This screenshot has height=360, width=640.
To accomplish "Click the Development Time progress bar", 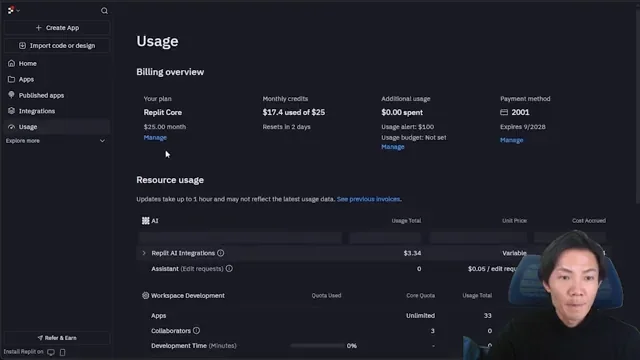I will [x=317, y=346].
